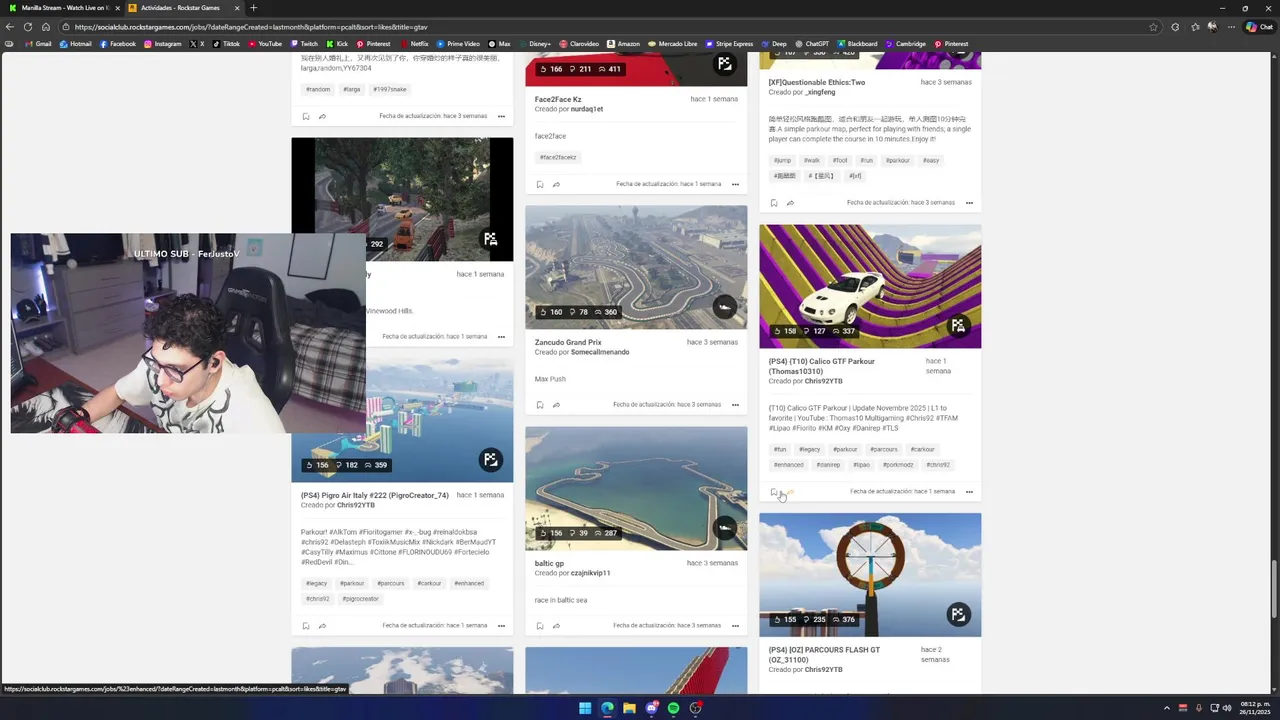This screenshot has height=720, width=1280.
Task: Filter by the #larga tag
Action: [352, 89]
